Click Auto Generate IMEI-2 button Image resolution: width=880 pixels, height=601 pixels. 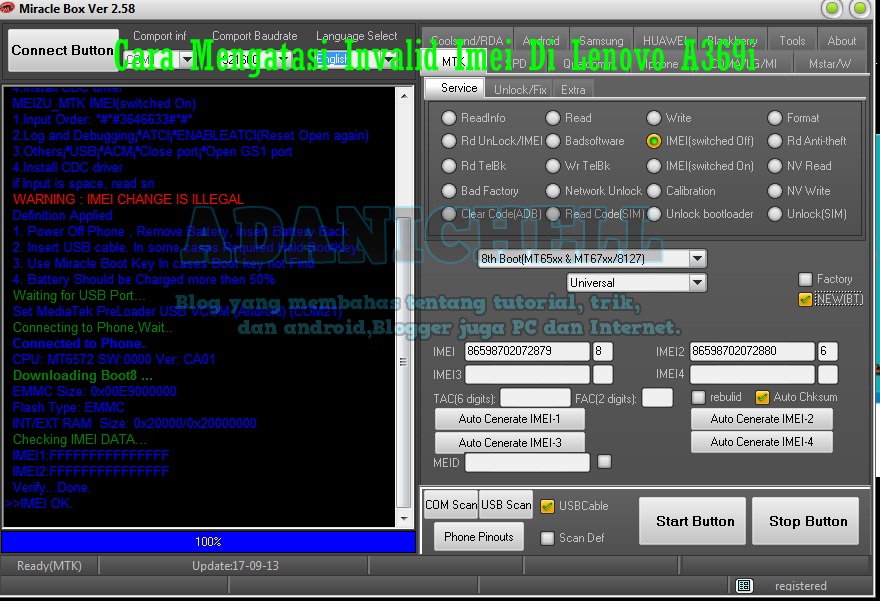762,419
